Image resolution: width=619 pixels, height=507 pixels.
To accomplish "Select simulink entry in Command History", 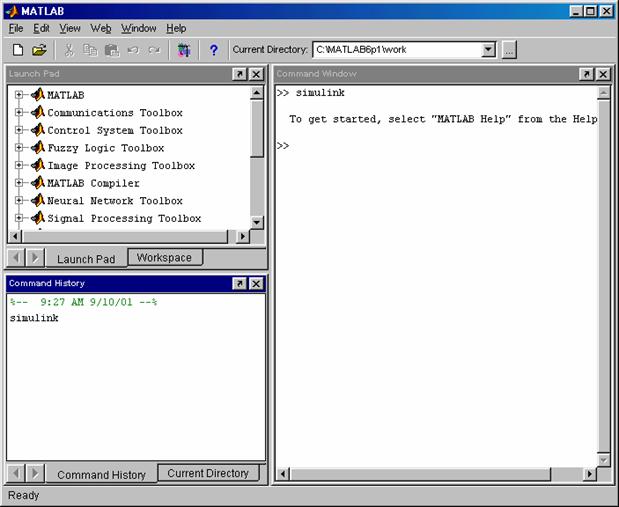I will coord(34,318).
